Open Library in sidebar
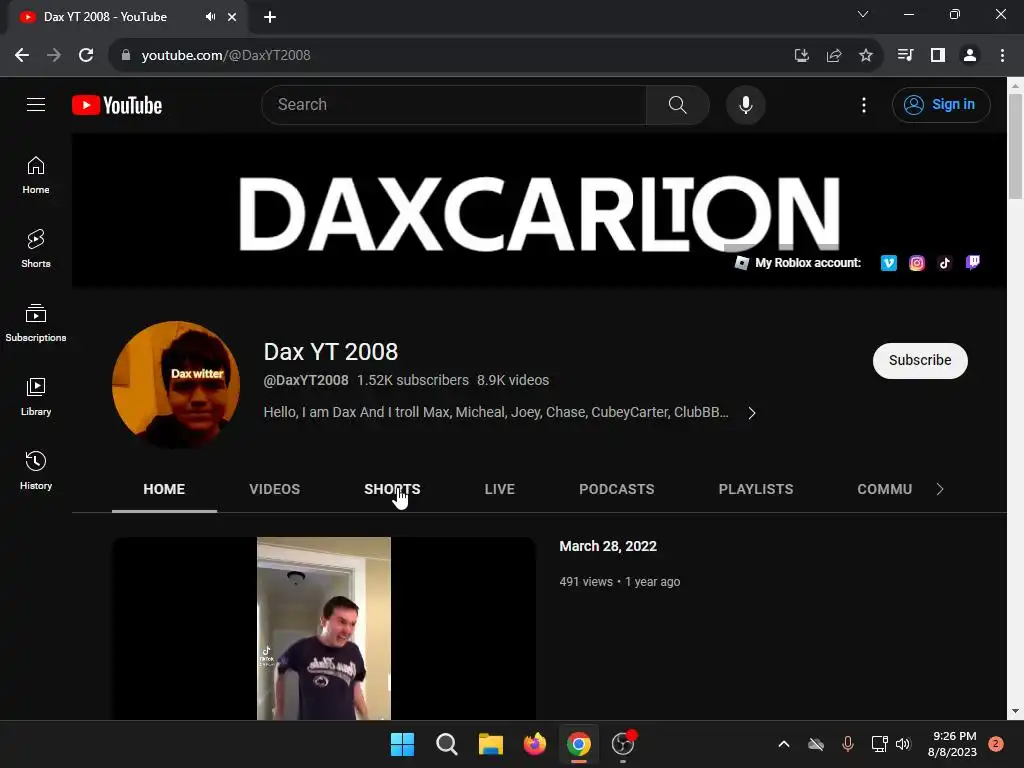Image resolution: width=1024 pixels, height=768 pixels. click(x=36, y=396)
